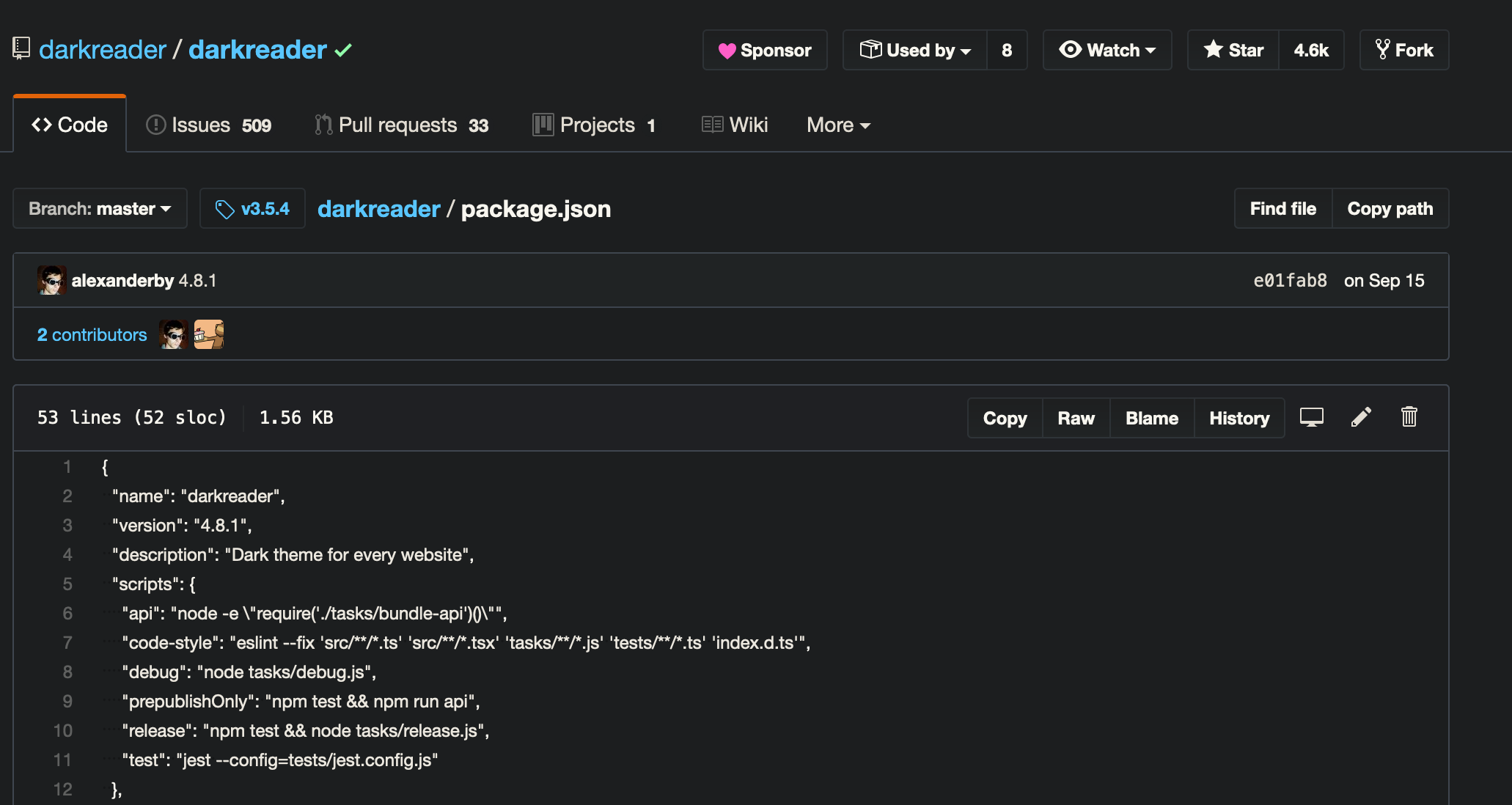Screen dimensions: 1512x805
Task: Switch to the Issues tab
Action: (x=208, y=125)
